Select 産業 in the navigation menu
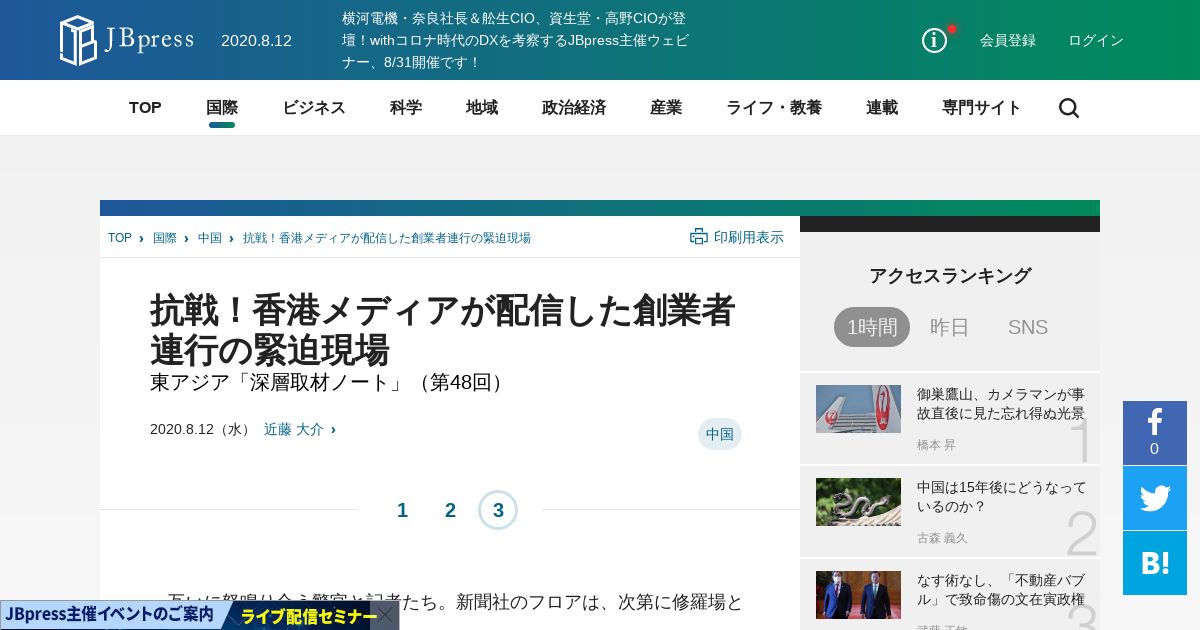 (x=666, y=108)
